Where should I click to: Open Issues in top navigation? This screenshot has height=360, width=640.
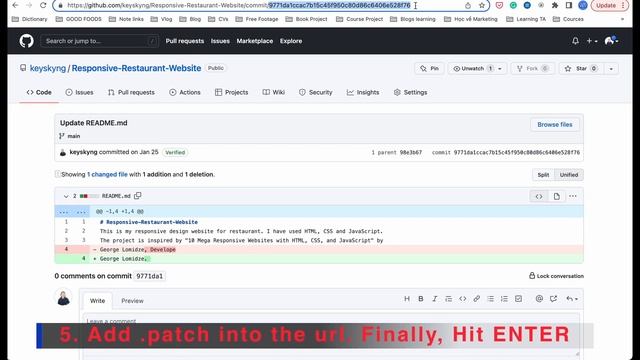(x=220, y=41)
